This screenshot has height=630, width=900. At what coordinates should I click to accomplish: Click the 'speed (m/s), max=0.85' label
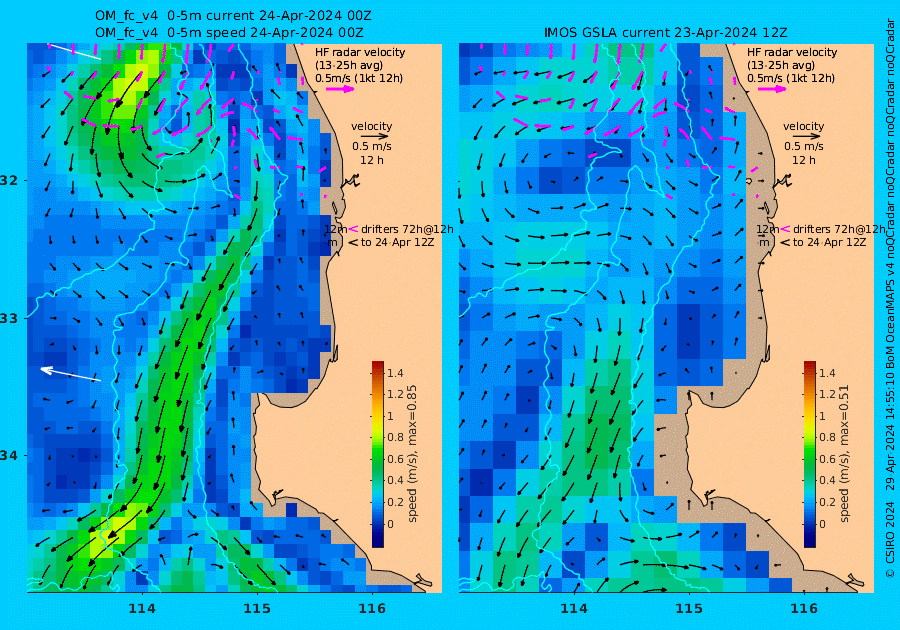coord(412,453)
